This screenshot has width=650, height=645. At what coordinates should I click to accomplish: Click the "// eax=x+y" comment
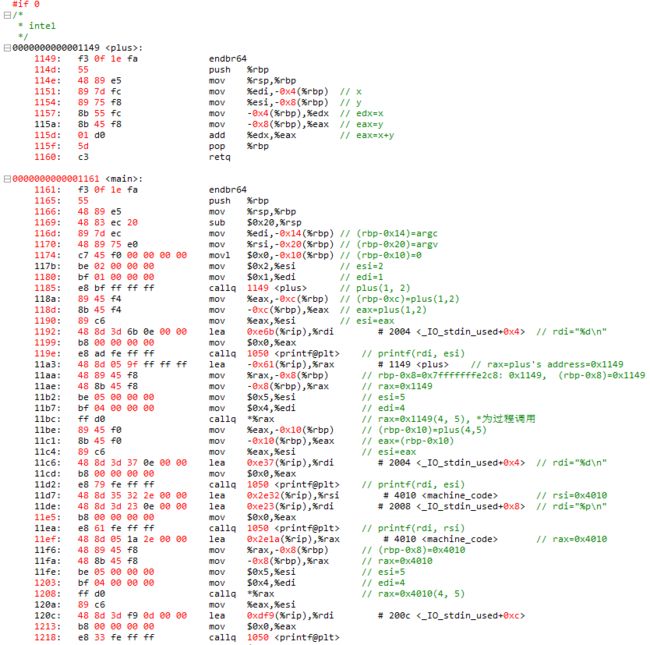(x=367, y=135)
